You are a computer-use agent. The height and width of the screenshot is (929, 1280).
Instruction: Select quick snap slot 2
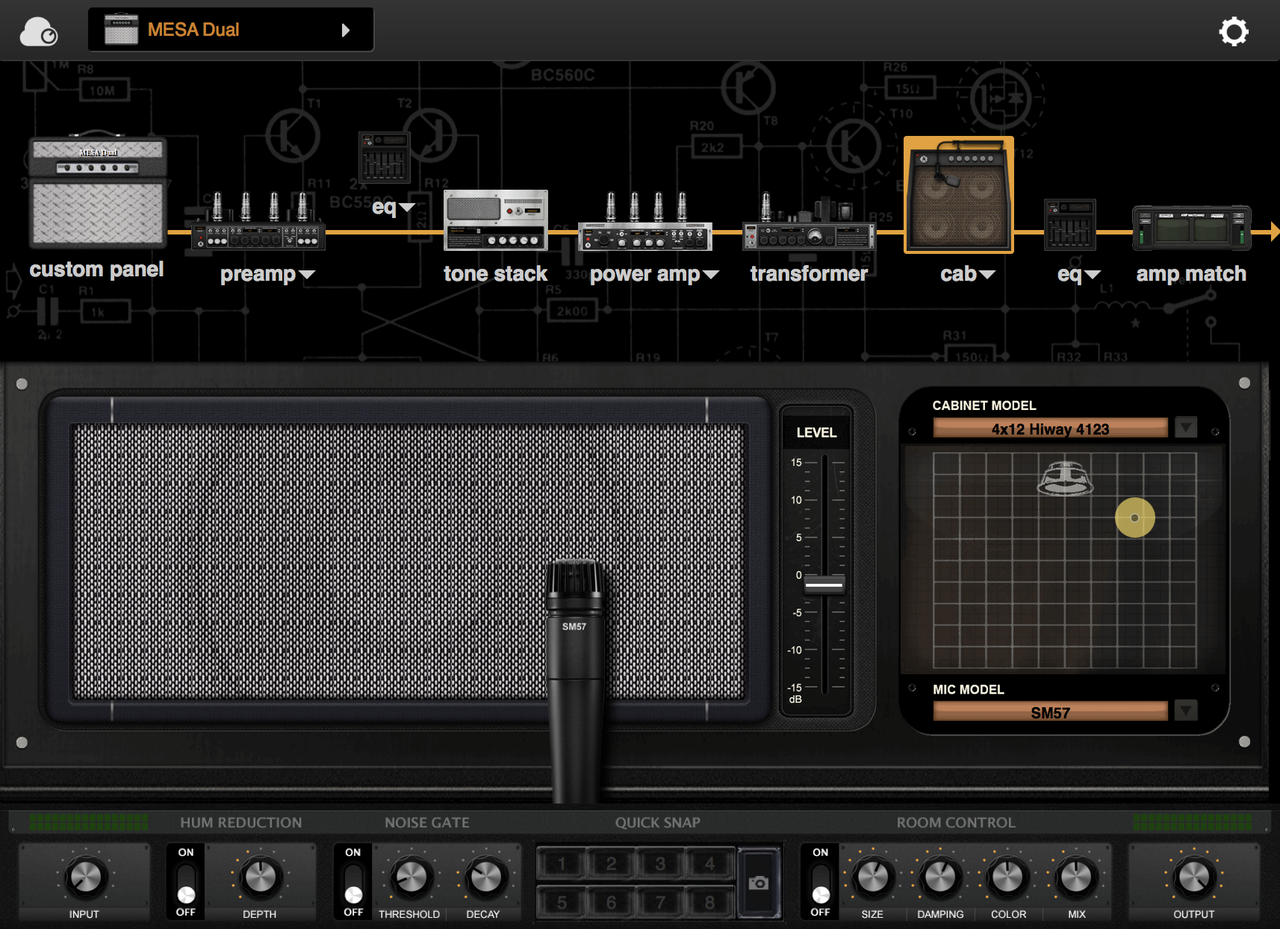point(611,864)
